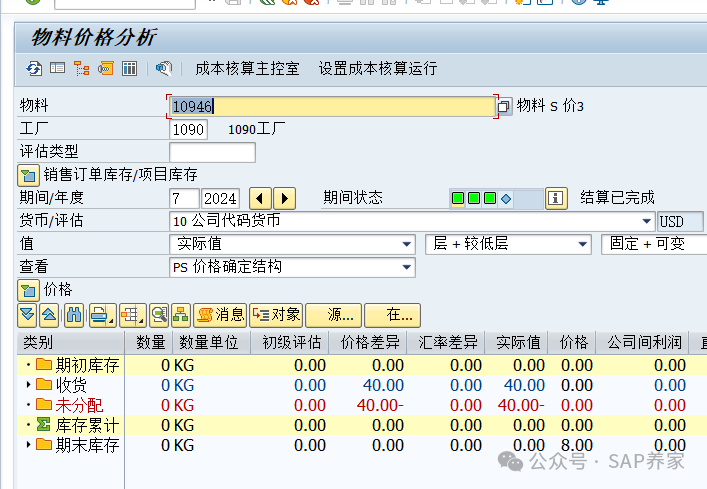Screen dimensions: 707x489
Task: Click into the 物料 input field
Action: 333,107
